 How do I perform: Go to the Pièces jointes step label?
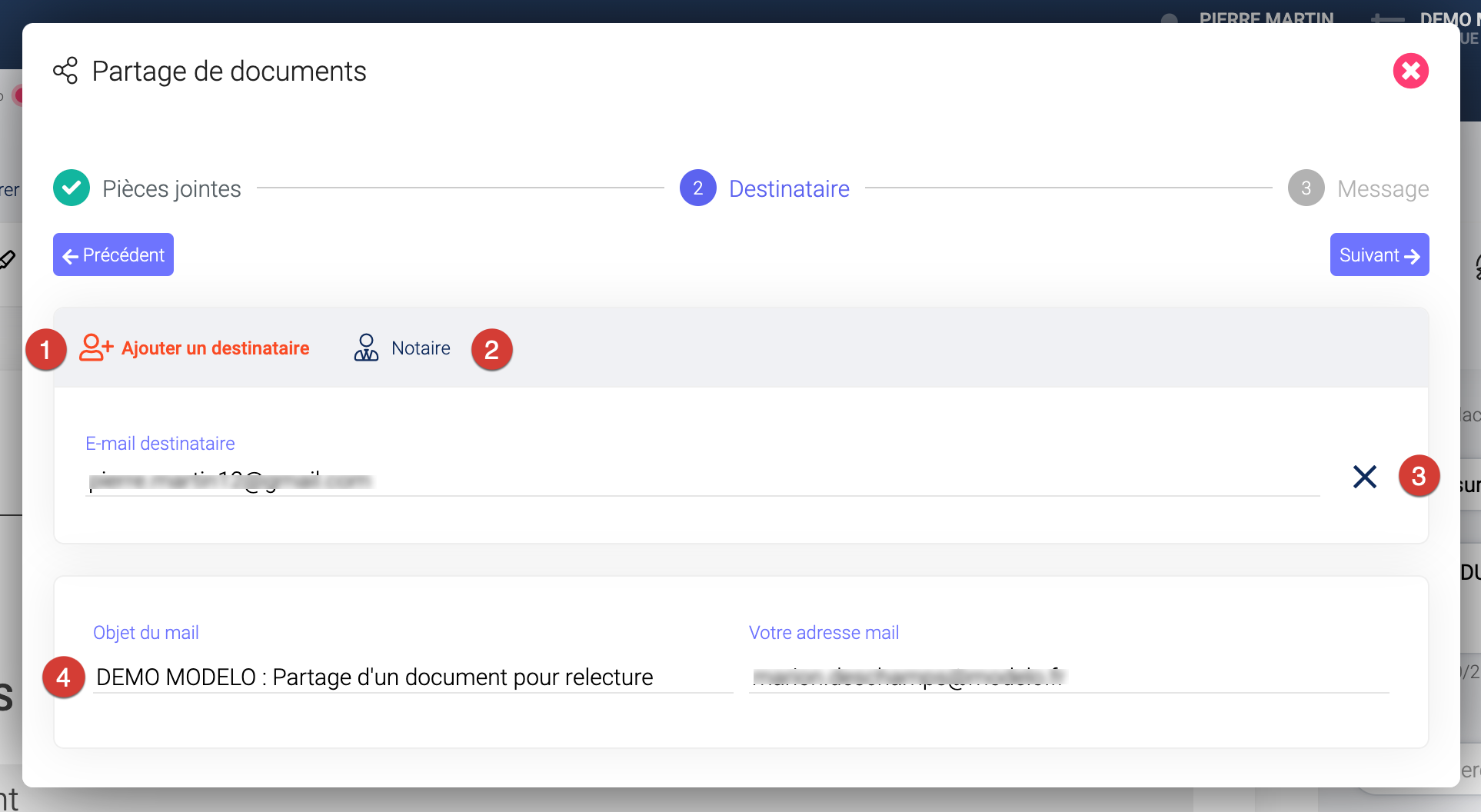[171, 189]
